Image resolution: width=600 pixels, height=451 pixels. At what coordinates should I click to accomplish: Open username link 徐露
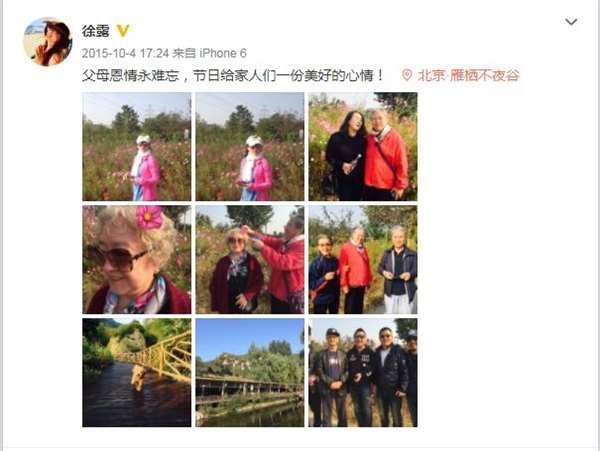95,31
